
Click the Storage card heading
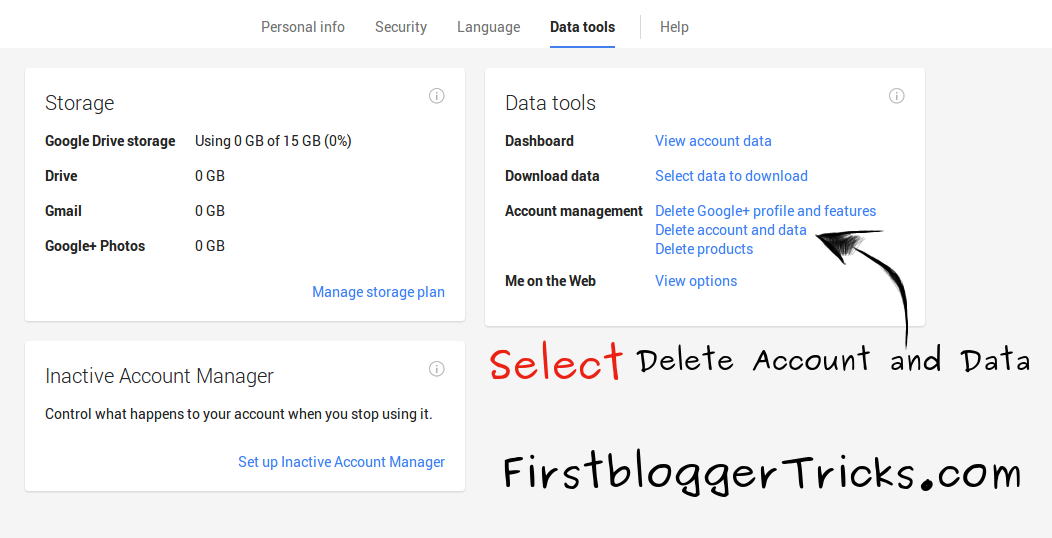[80, 103]
